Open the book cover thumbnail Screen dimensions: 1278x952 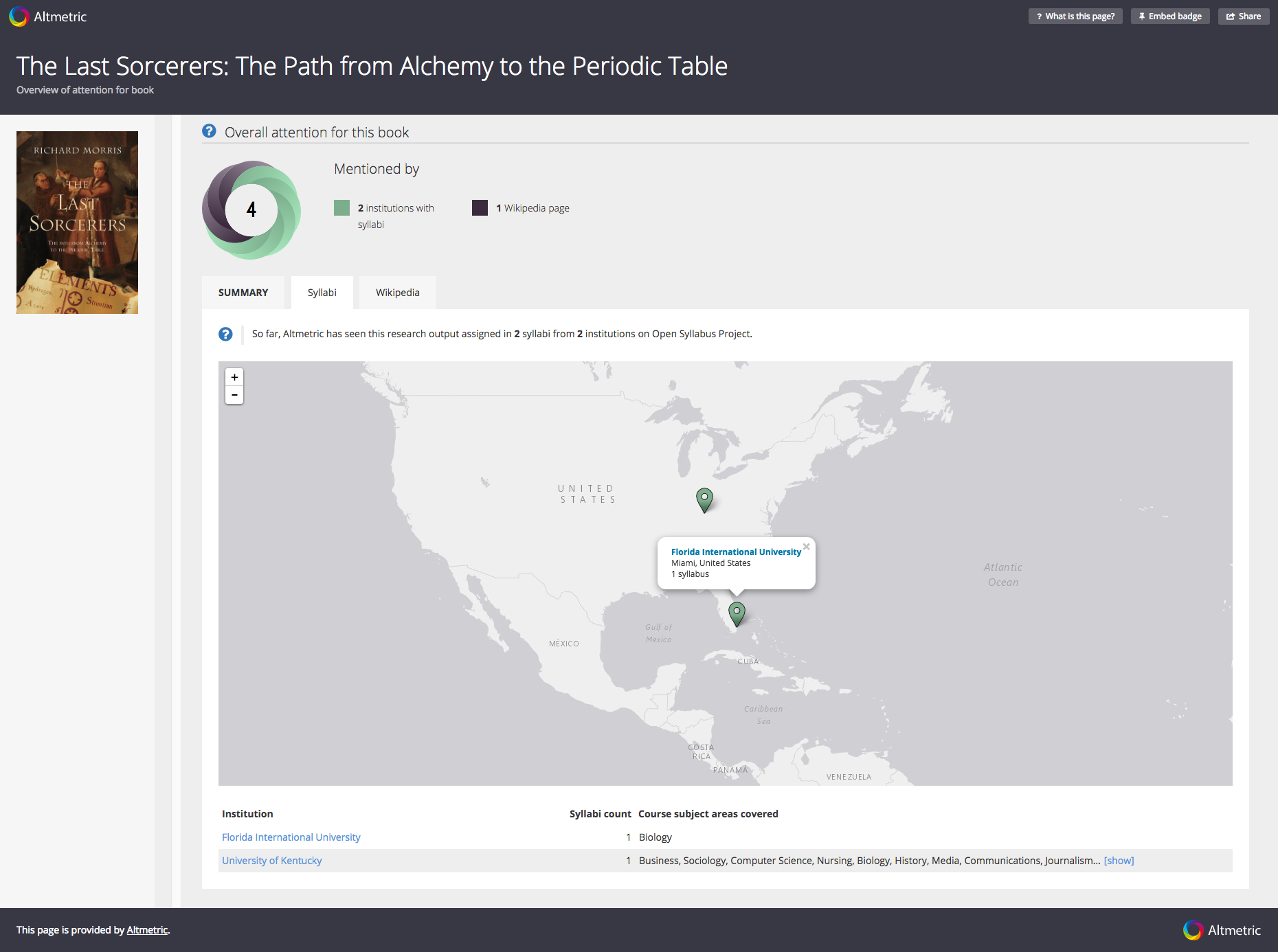(x=77, y=223)
